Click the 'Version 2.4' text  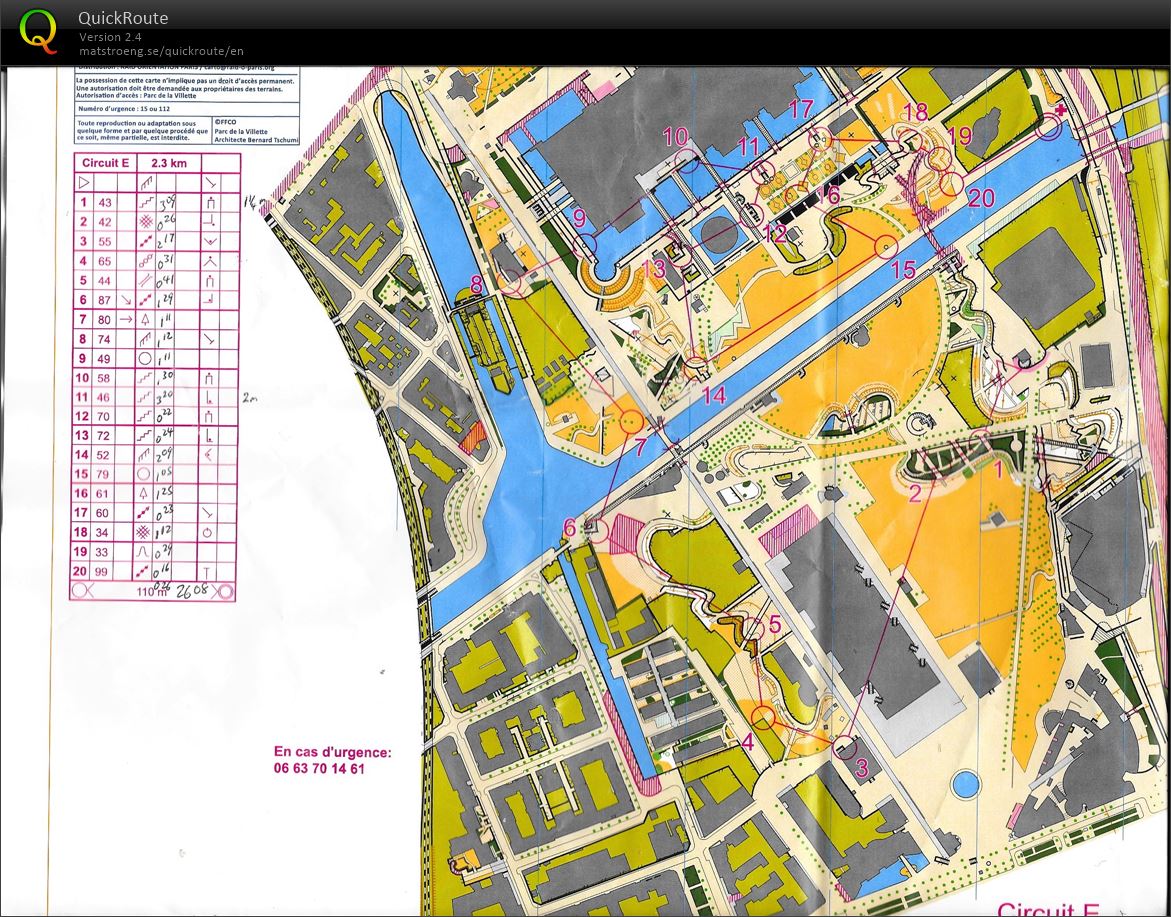(111, 37)
